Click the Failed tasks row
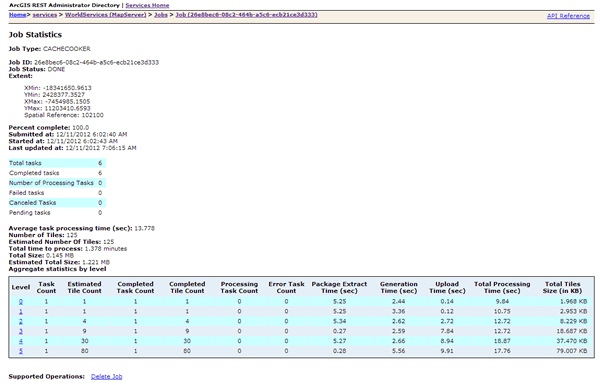 (x=57, y=193)
